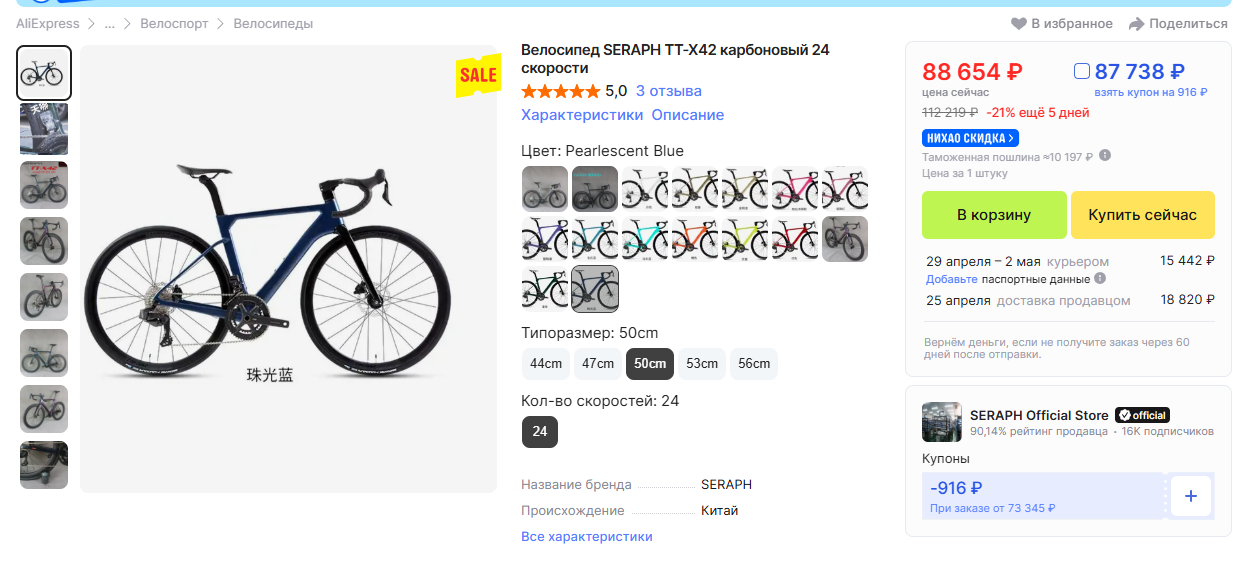Screen dimensions: 1241x569
Task: Tick the 87 738 ₽ coupon price checkbox
Action: [1081, 72]
